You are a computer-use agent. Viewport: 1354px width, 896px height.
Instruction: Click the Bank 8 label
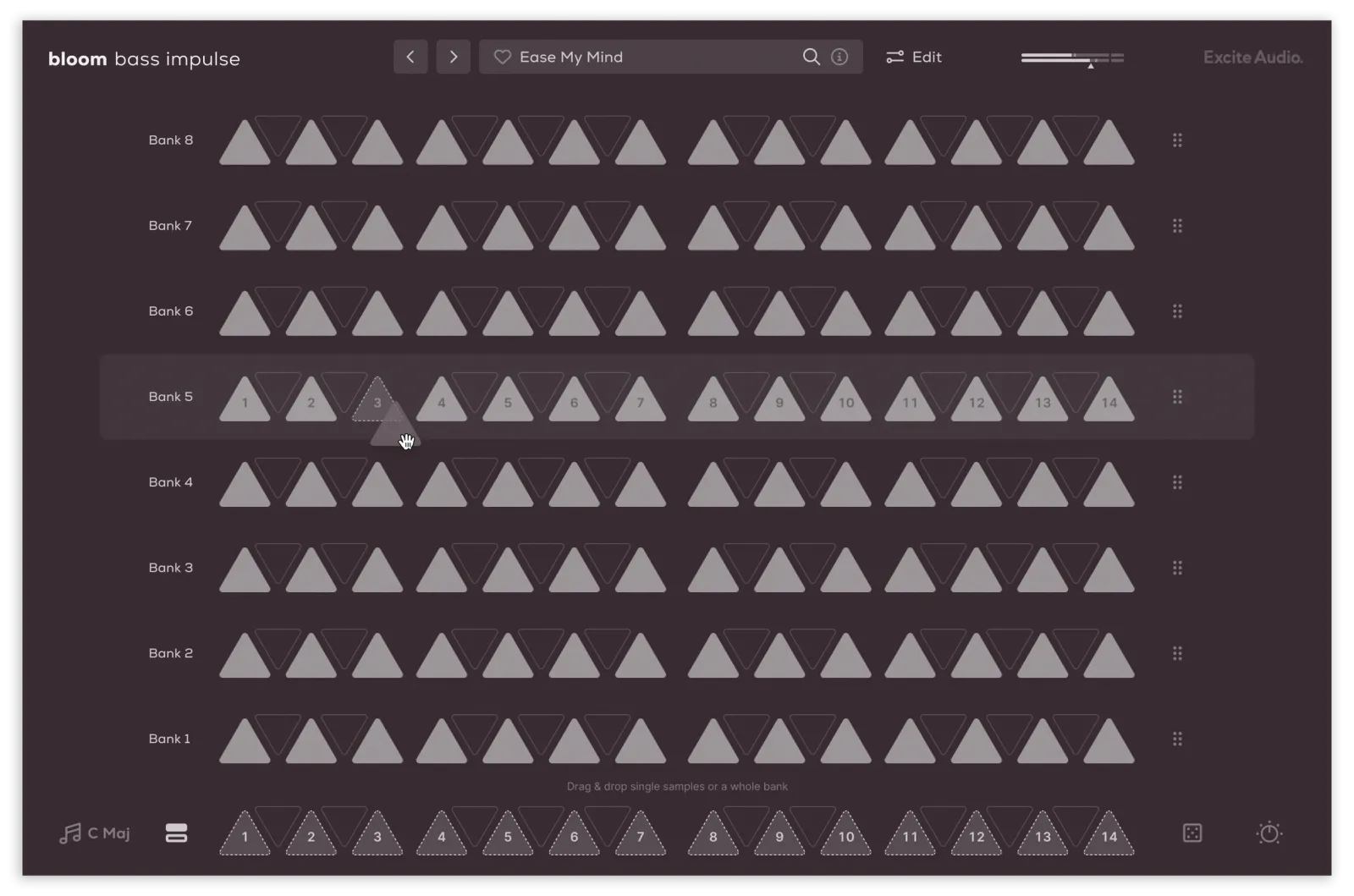click(x=171, y=140)
